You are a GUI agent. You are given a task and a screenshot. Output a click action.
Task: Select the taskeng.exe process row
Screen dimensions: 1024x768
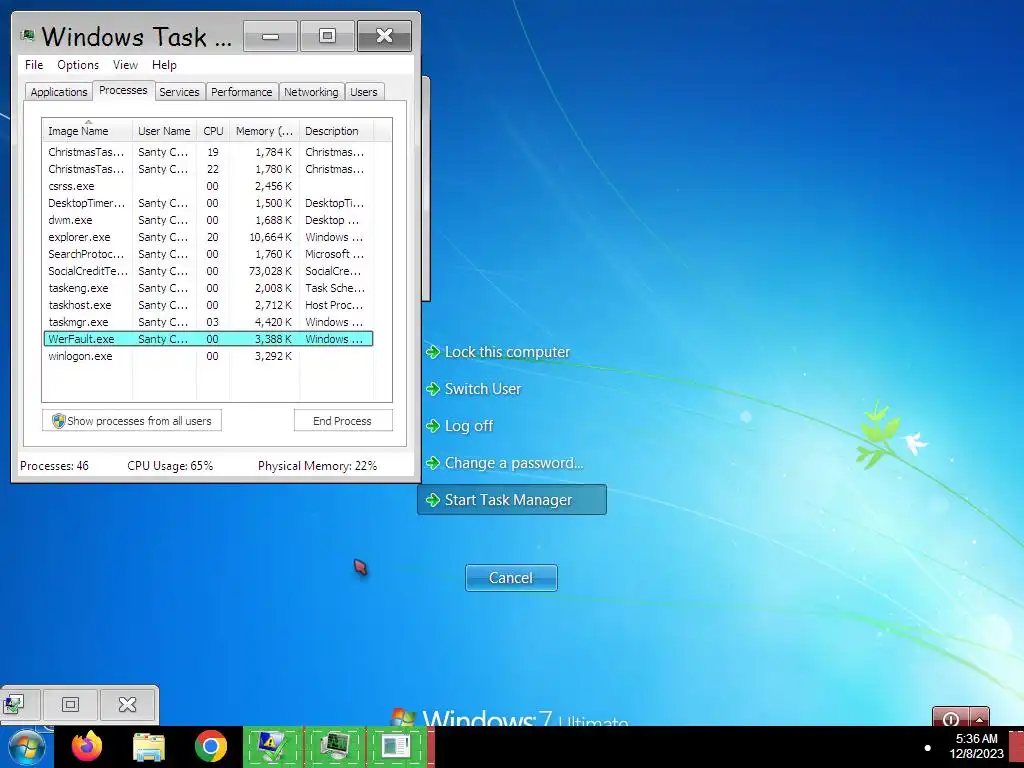[208, 288]
